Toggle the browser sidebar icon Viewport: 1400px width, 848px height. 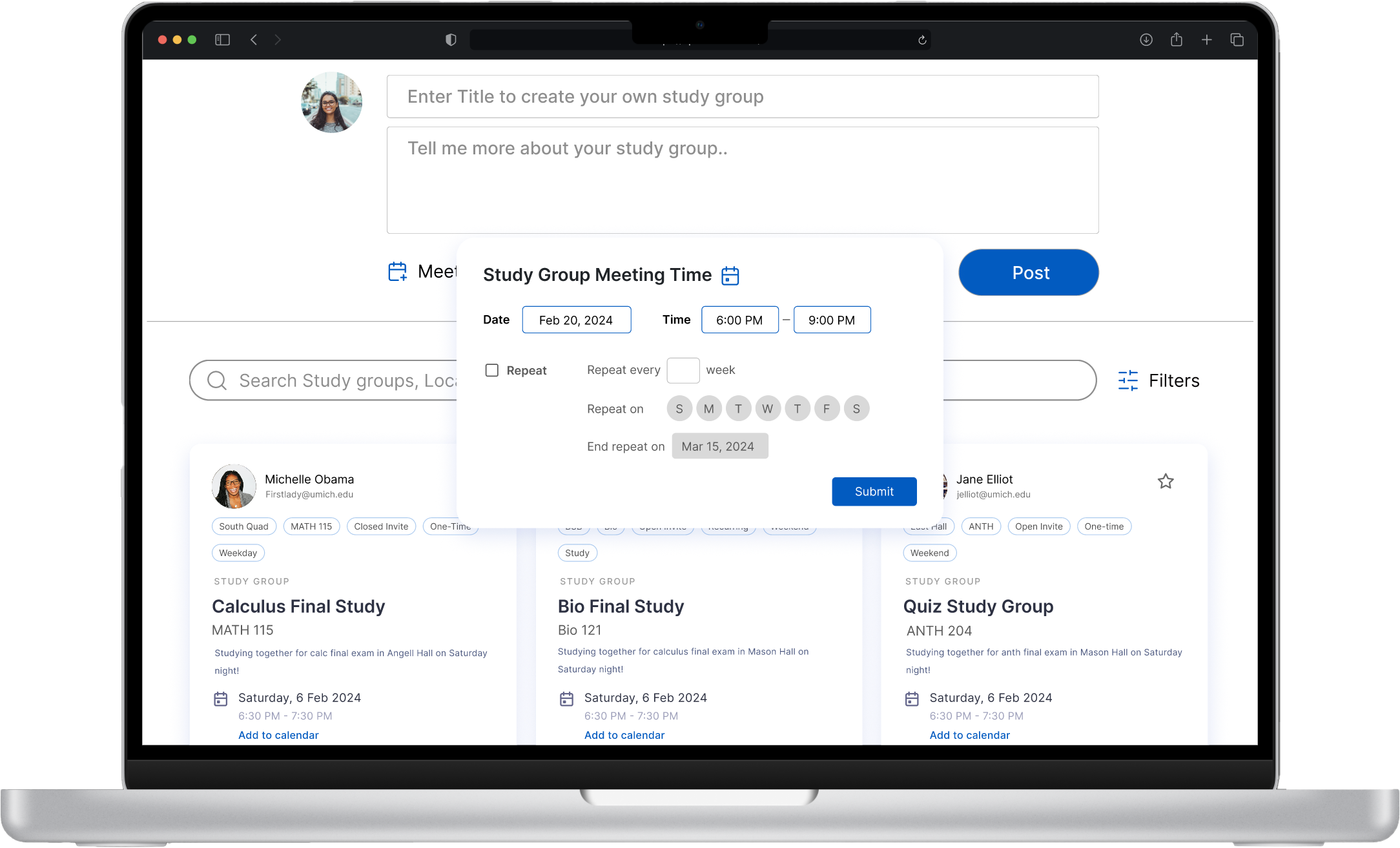tap(222, 40)
